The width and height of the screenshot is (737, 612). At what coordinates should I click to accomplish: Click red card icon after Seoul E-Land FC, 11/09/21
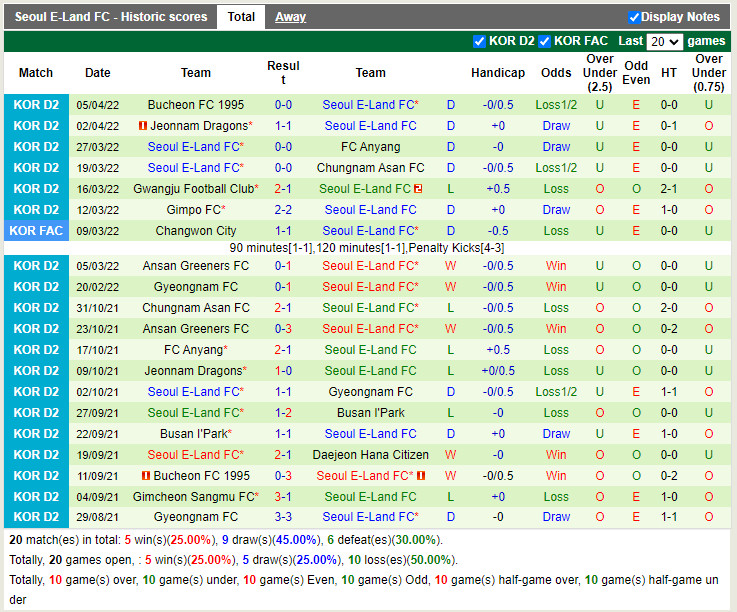(x=421, y=476)
